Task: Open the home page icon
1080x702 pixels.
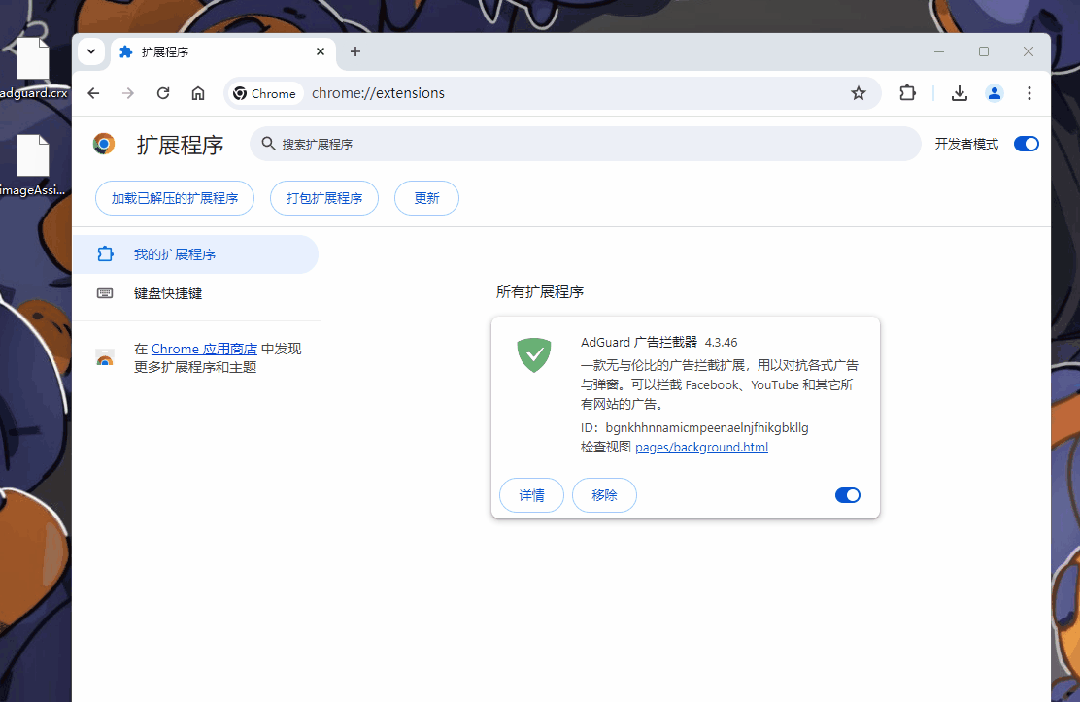Action: (x=198, y=93)
